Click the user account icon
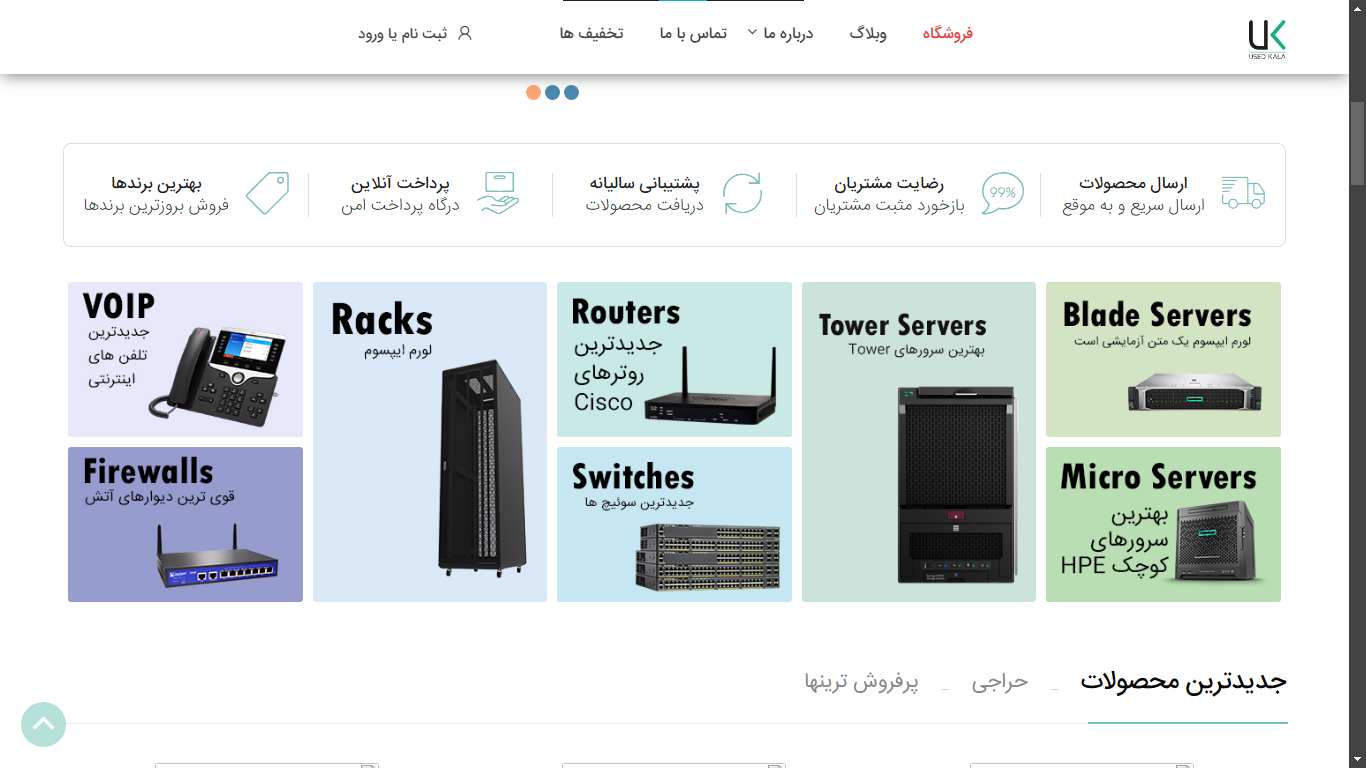1366x768 pixels. 464,33
